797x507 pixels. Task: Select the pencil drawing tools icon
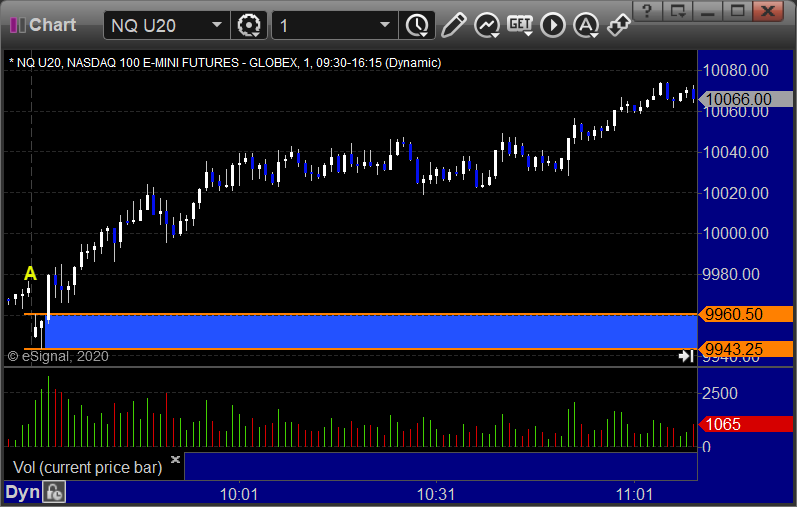click(x=453, y=25)
